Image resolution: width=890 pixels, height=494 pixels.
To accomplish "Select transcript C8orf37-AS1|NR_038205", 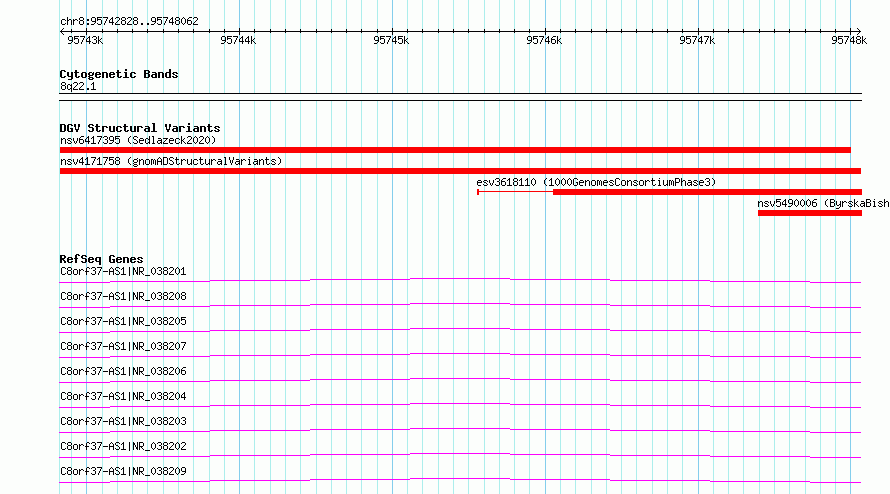I will click(x=123, y=321).
